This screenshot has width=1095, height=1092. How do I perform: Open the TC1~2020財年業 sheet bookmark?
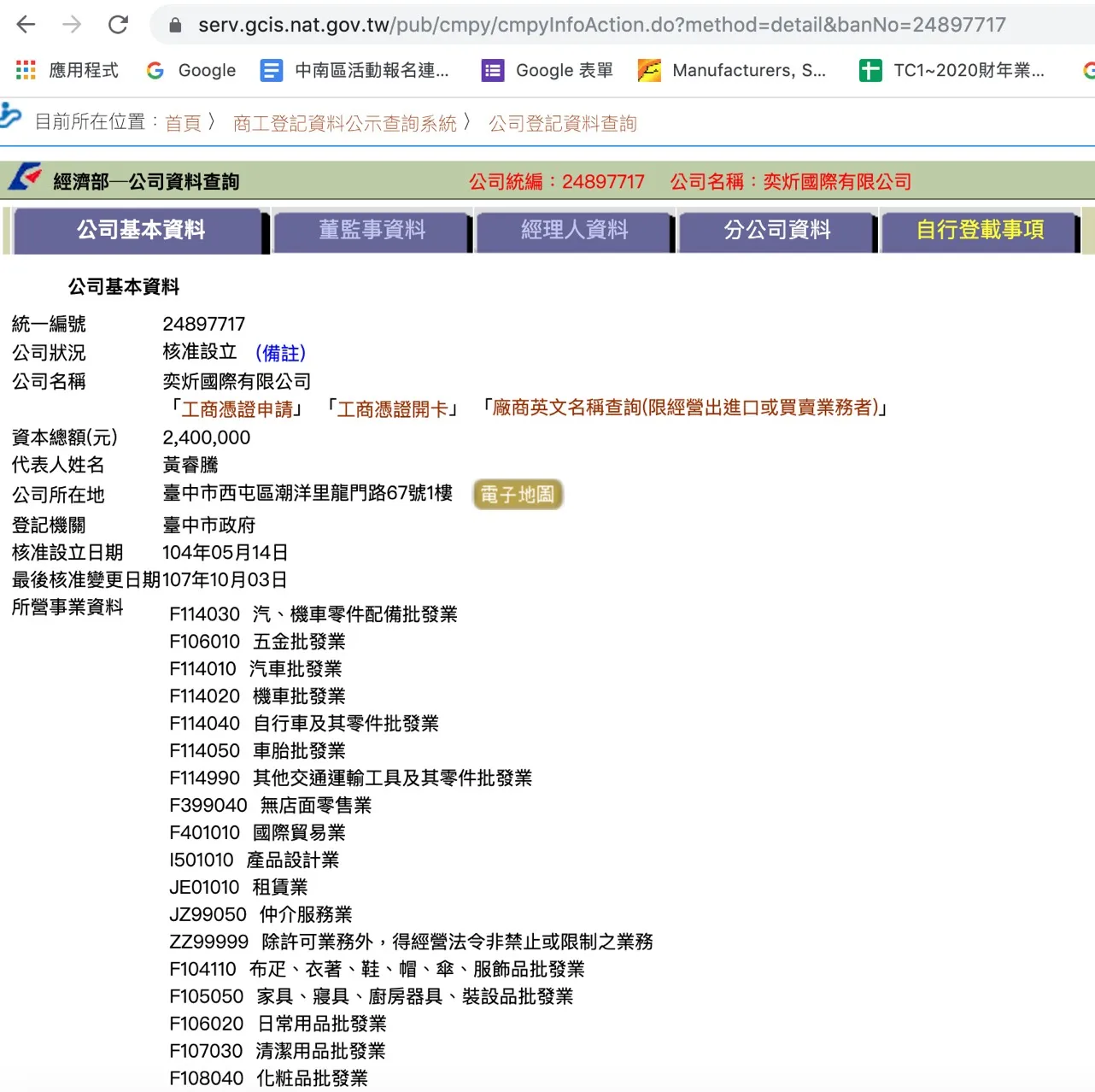[952, 70]
